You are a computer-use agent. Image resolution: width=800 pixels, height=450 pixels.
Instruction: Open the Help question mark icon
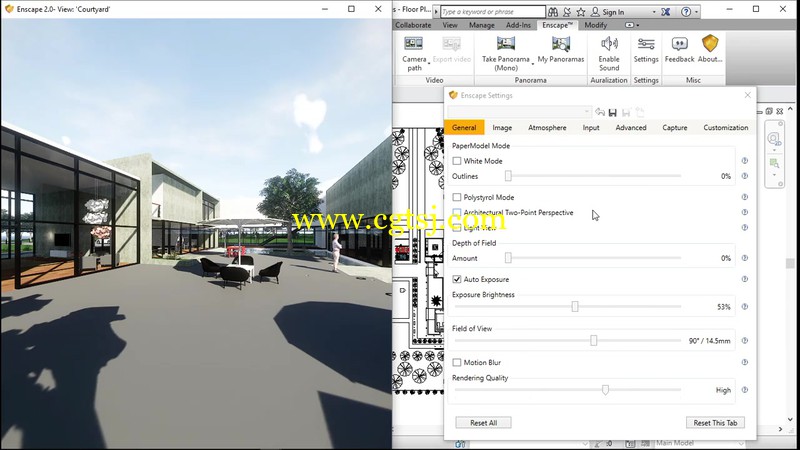[x=686, y=11]
